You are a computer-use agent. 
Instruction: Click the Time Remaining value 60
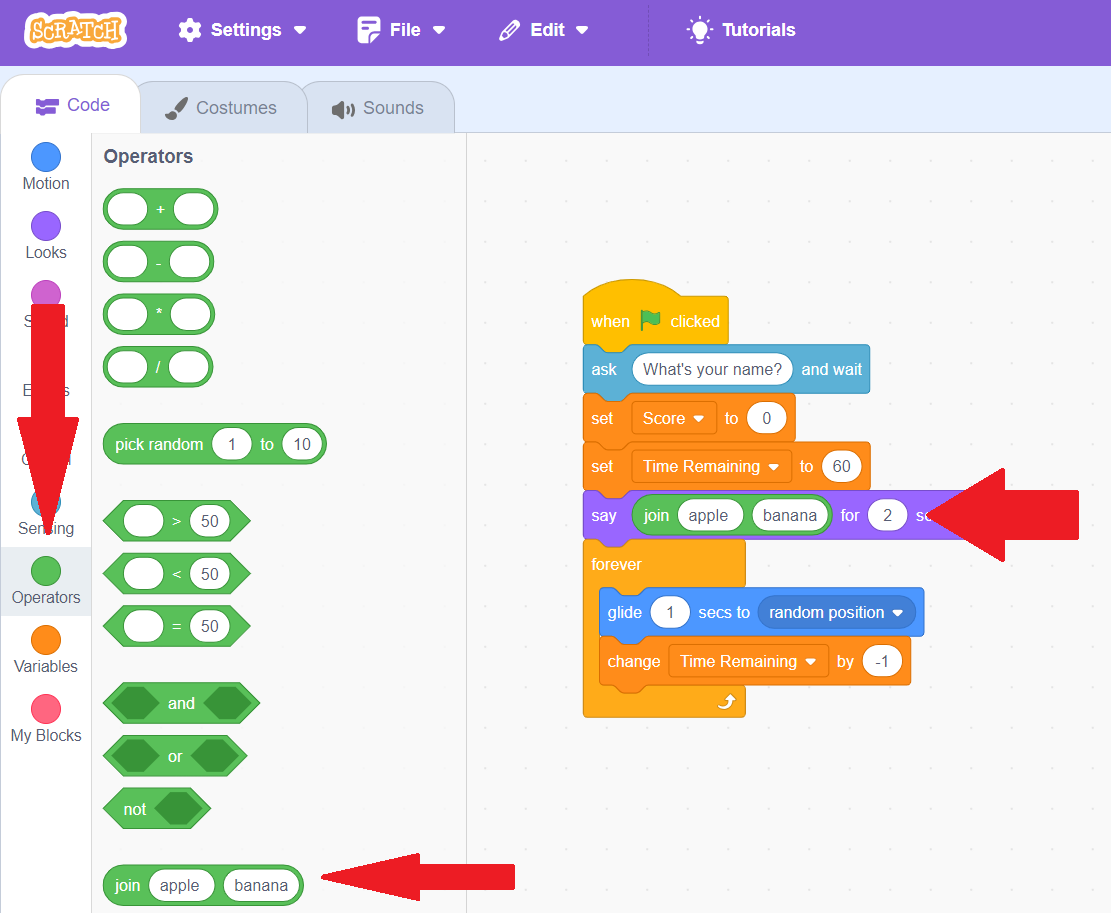click(842, 467)
